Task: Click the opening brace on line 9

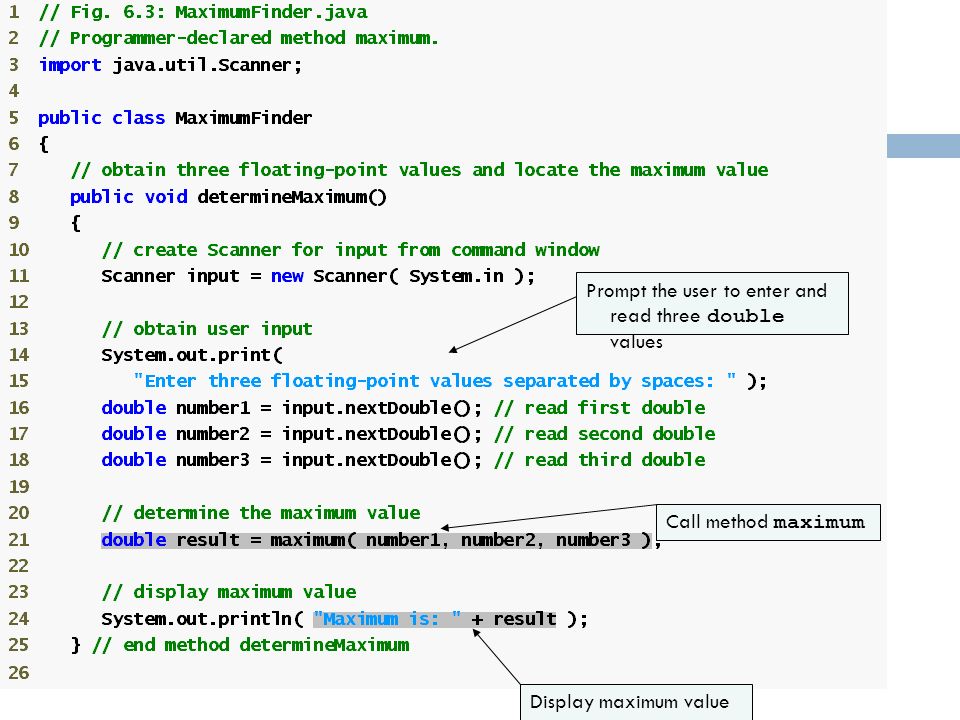Action: (75, 223)
